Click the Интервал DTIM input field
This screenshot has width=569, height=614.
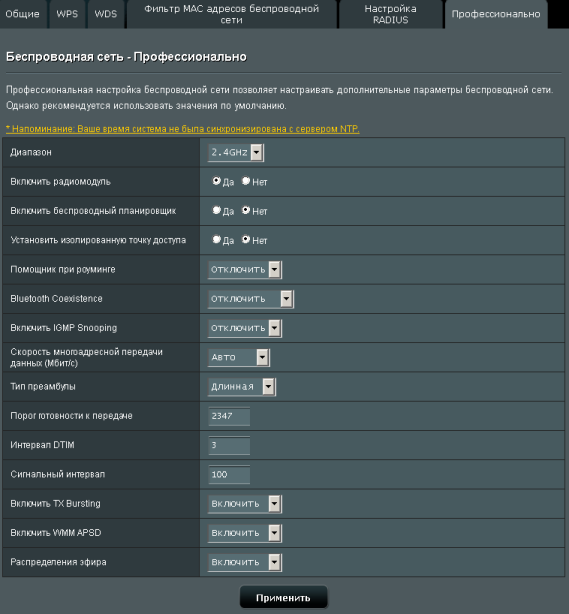pos(229,445)
